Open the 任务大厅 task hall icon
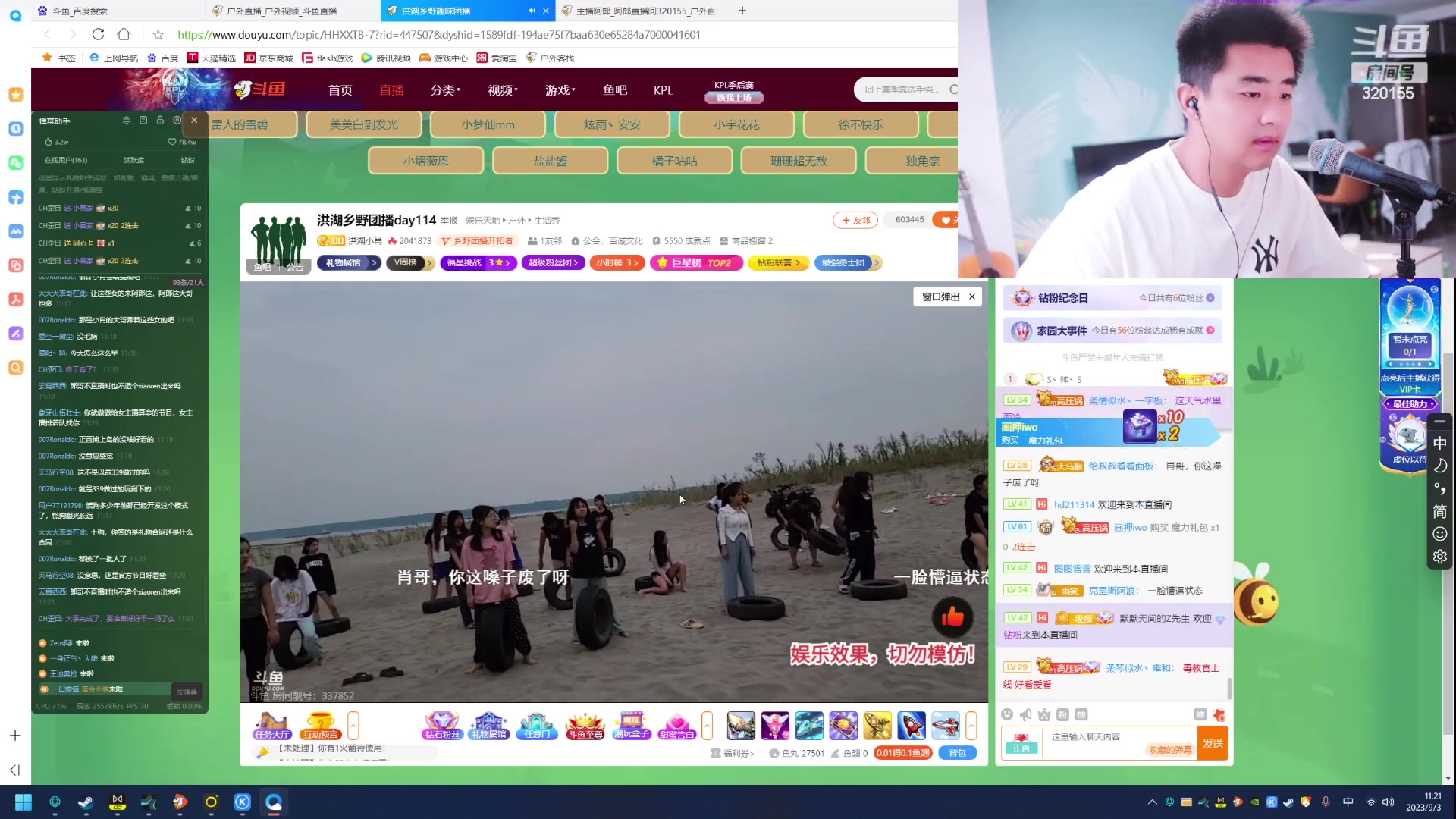The height and width of the screenshot is (819, 1456). coord(271,726)
